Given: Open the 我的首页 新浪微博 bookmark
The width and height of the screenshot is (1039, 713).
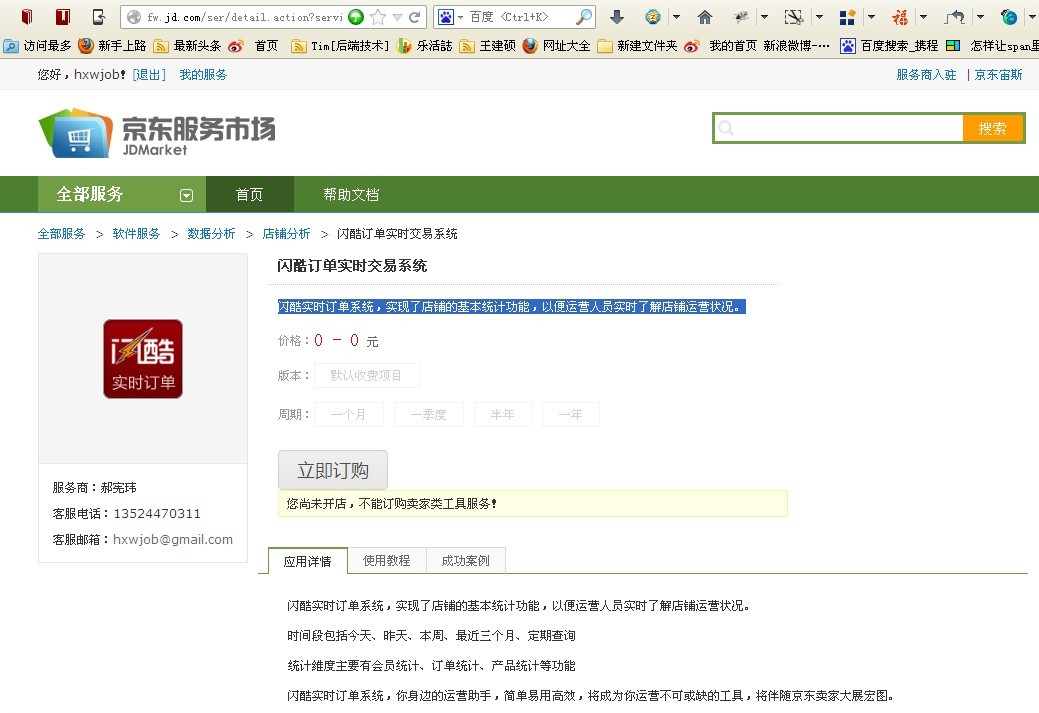Looking at the screenshot, I should [x=757, y=46].
